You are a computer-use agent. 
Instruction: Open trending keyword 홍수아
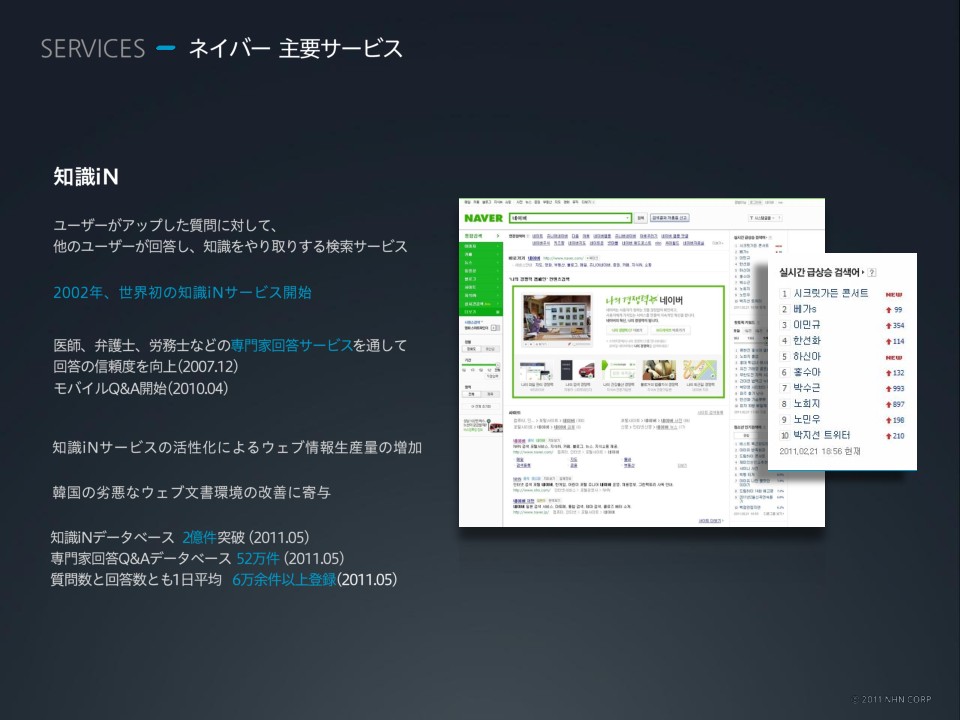[806, 372]
